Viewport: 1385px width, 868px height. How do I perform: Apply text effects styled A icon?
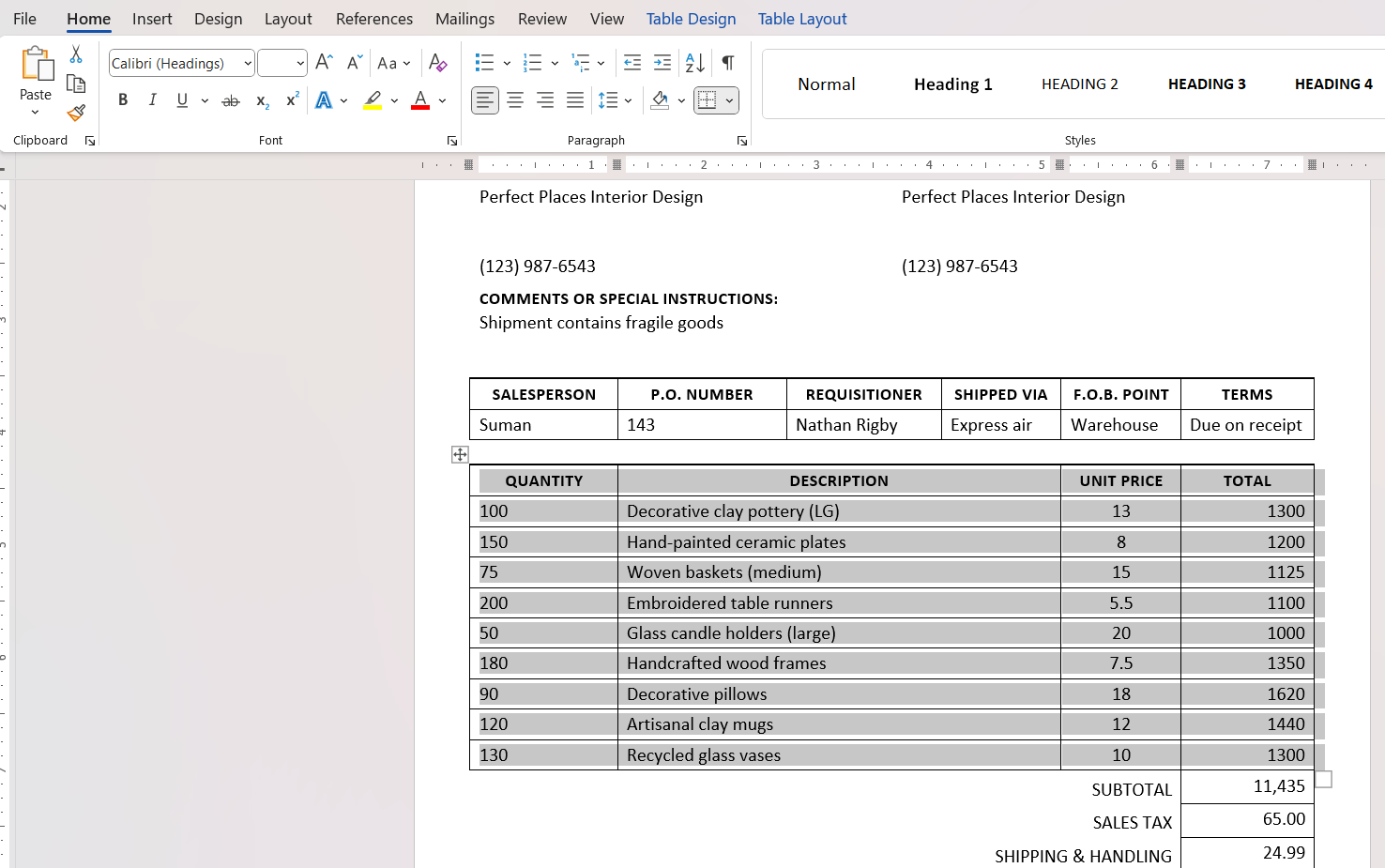[x=324, y=100]
